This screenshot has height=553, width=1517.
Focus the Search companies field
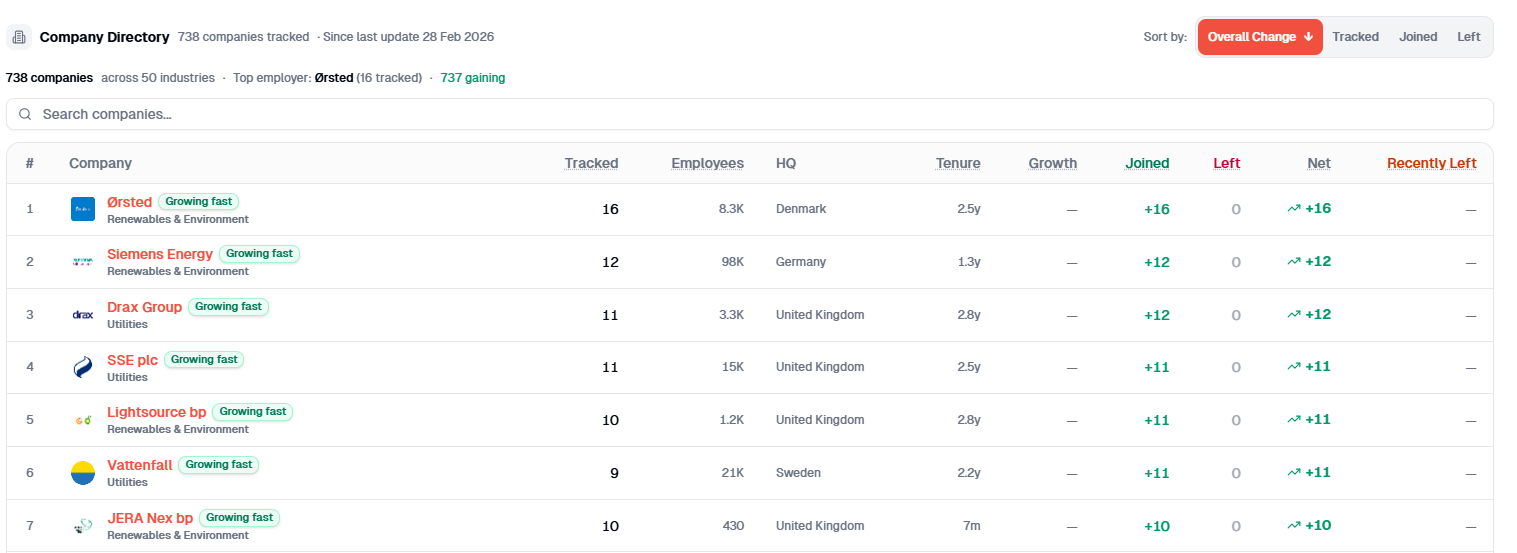(750, 114)
